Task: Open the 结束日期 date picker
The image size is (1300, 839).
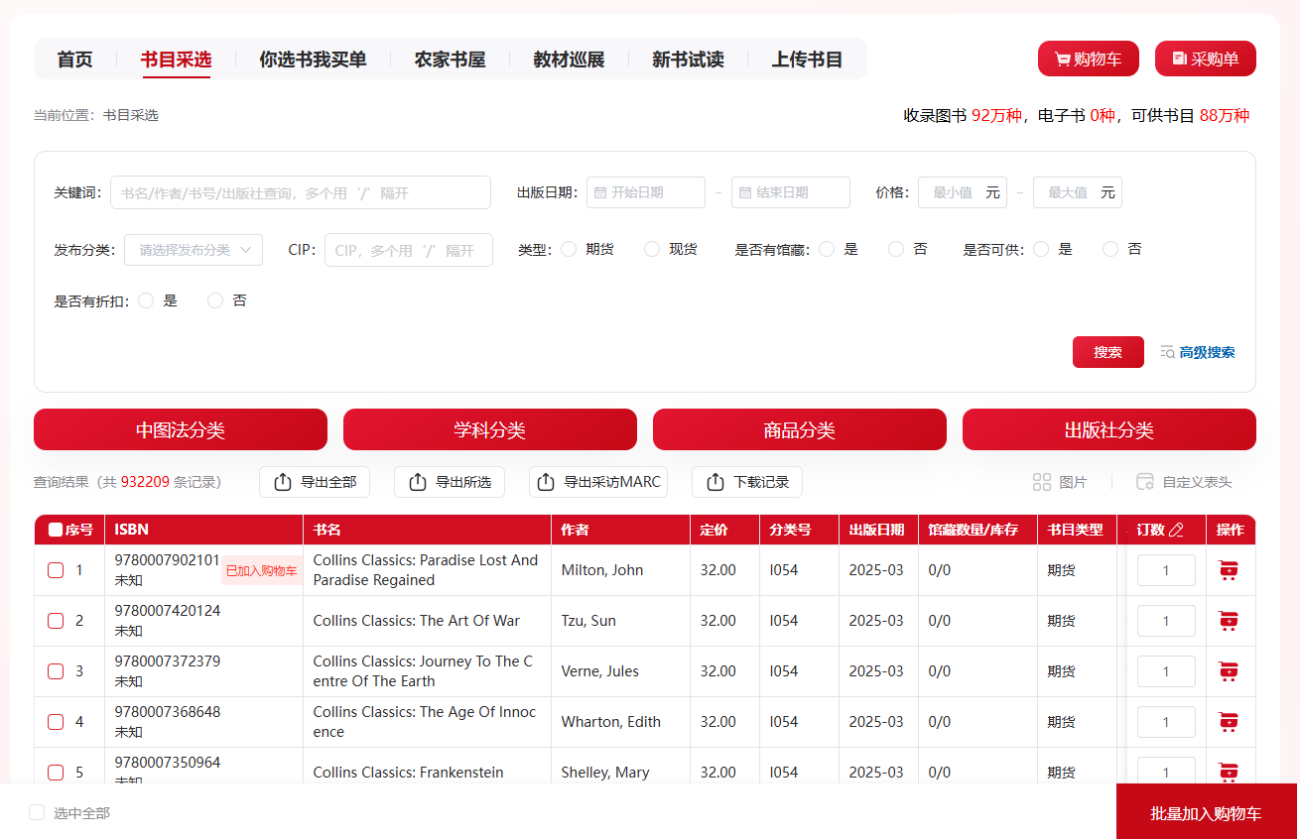Action: tap(791, 192)
